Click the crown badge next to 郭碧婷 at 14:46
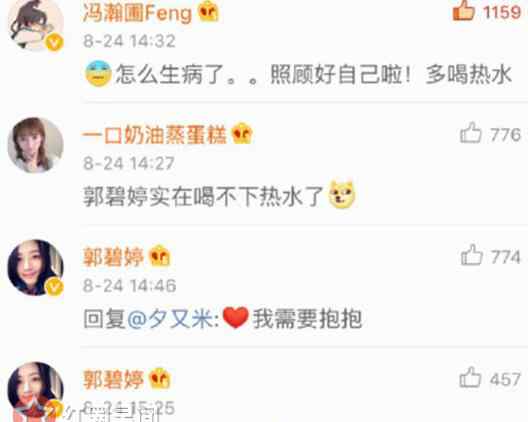 (x=160, y=256)
